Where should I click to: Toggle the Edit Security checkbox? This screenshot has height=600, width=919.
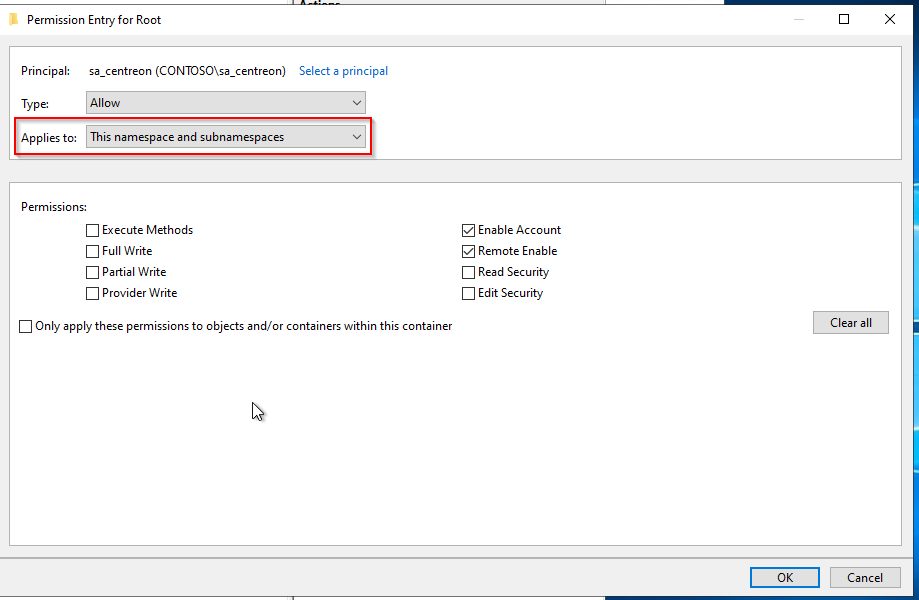tap(469, 293)
